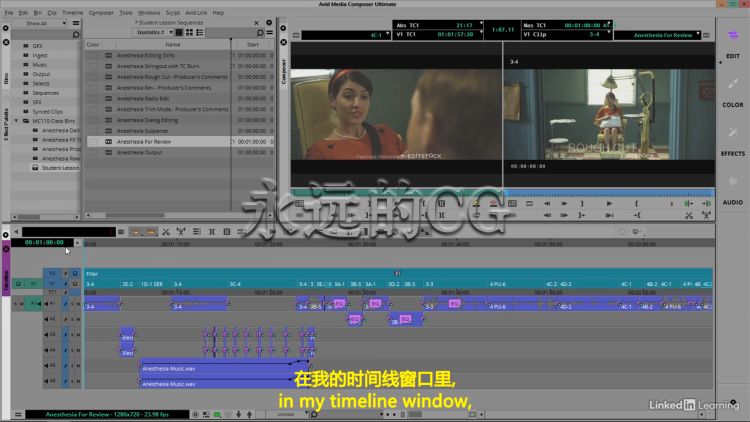Image resolution: width=750 pixels, height=422 pixels.
Task: Collapse the MC110 Class Bins folder
Action: [x=17, y=121]
